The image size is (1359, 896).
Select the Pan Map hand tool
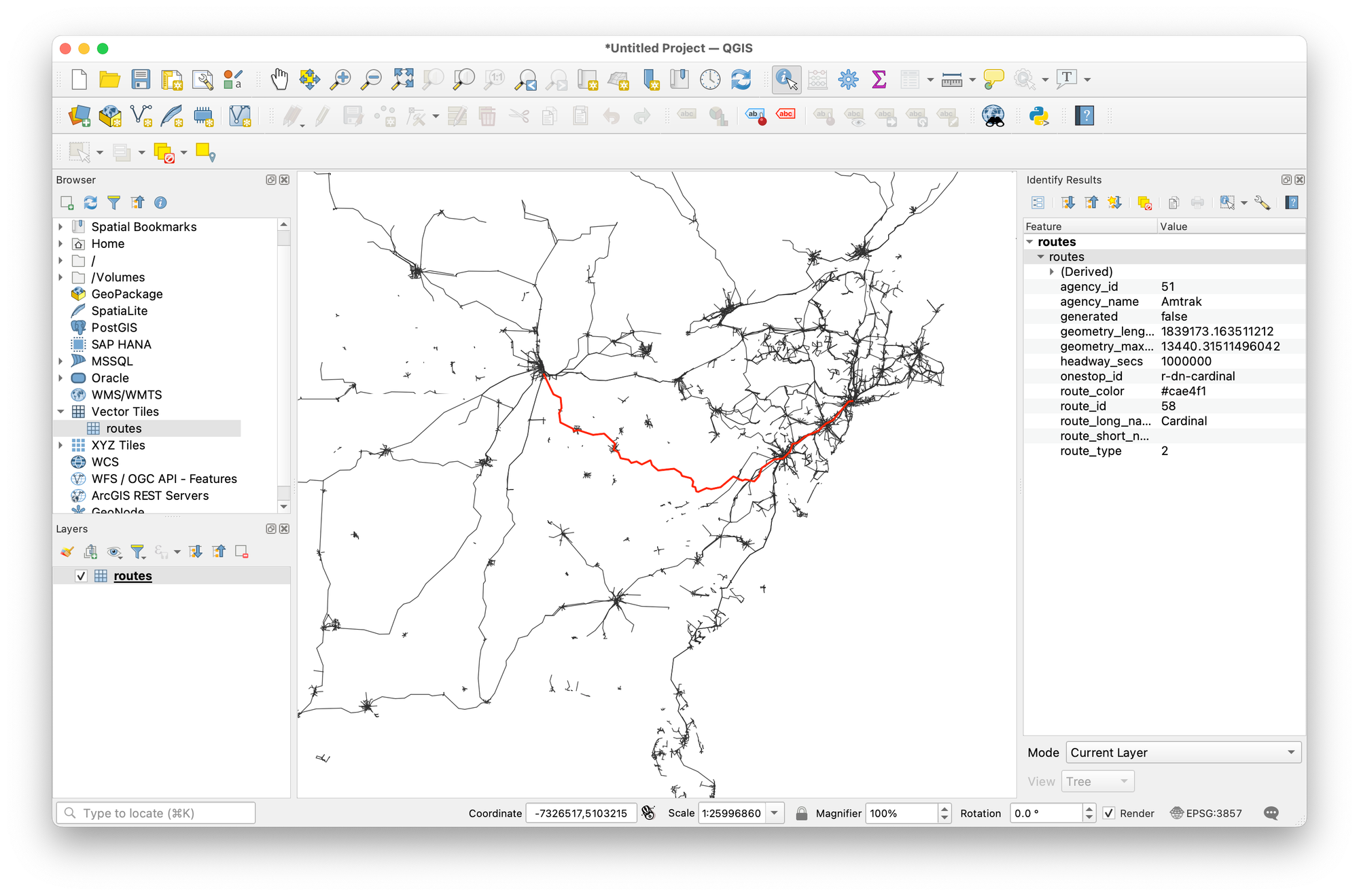pos(279,79)
